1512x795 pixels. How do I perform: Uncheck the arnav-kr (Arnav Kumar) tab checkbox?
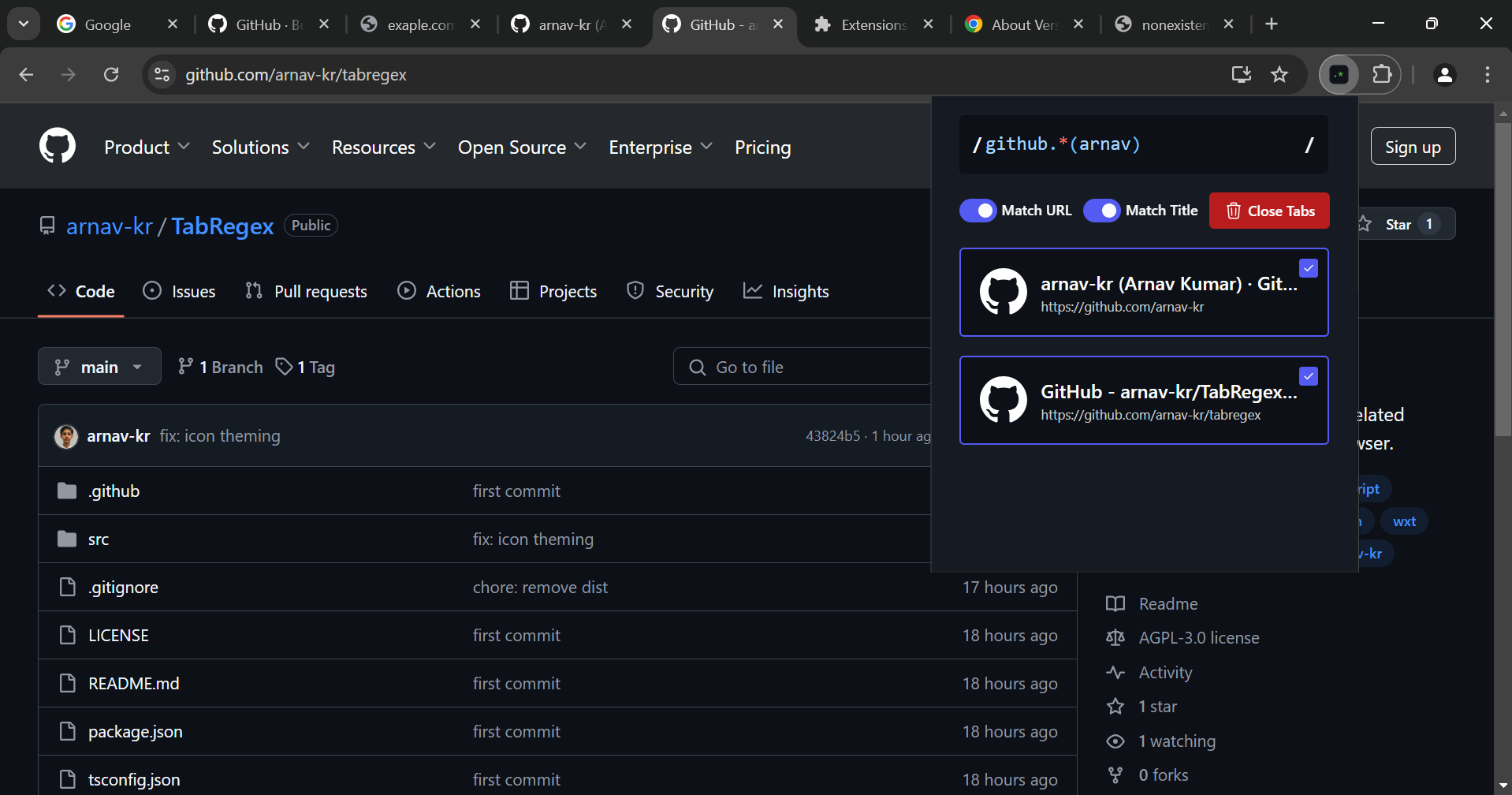[1309, 268]
